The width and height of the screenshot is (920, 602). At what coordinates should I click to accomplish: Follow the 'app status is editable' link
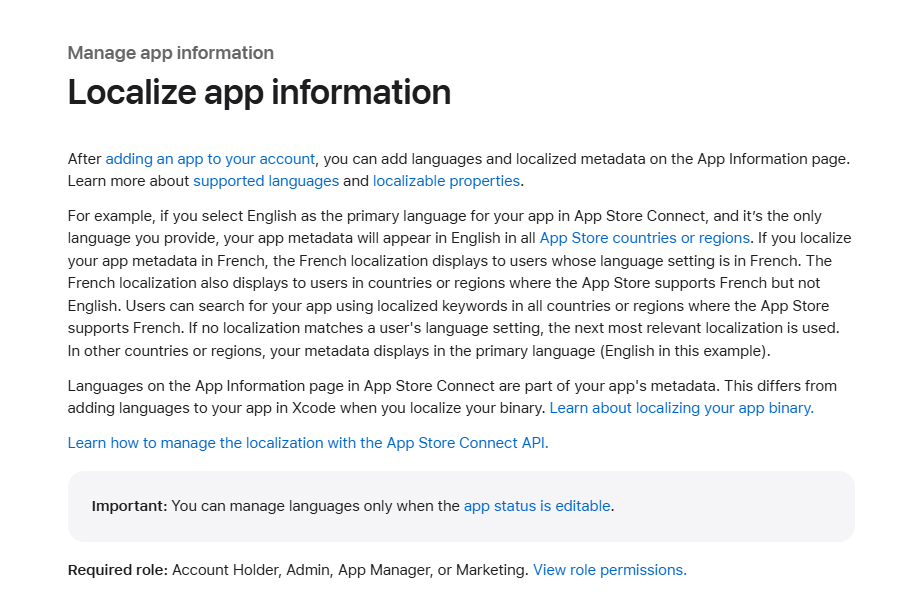537,506
